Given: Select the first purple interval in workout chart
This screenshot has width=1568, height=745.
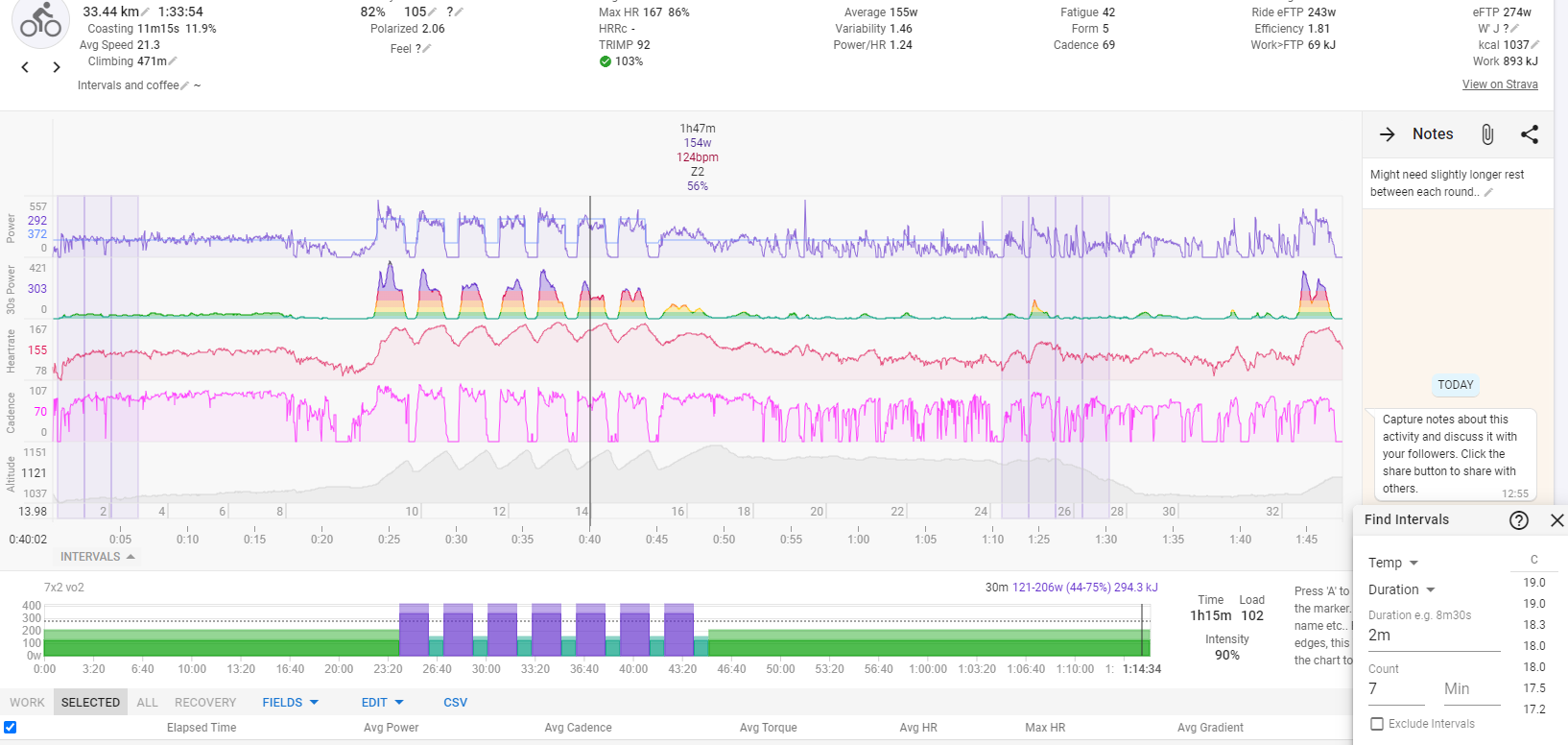Looking at the screenshot, I should point(414,629).
